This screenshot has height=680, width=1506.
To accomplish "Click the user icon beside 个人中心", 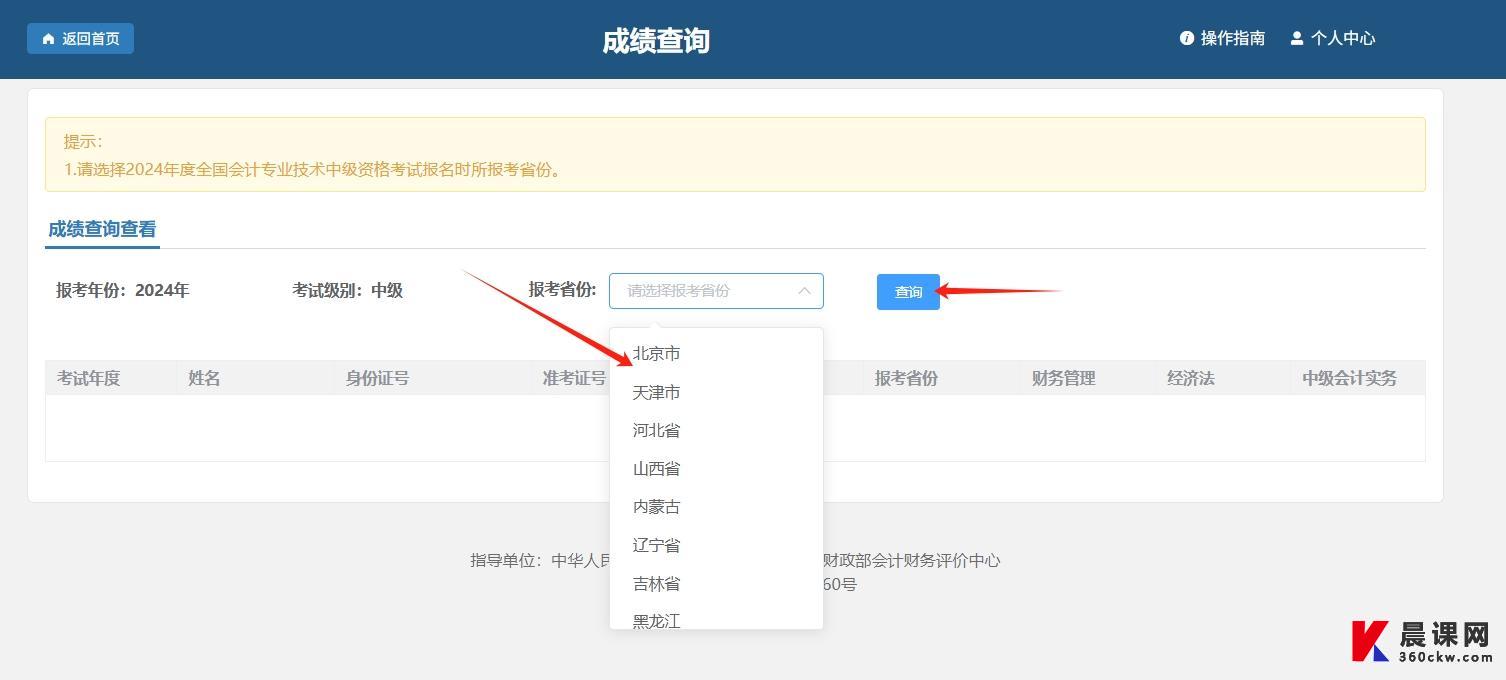I will 1297,38.
